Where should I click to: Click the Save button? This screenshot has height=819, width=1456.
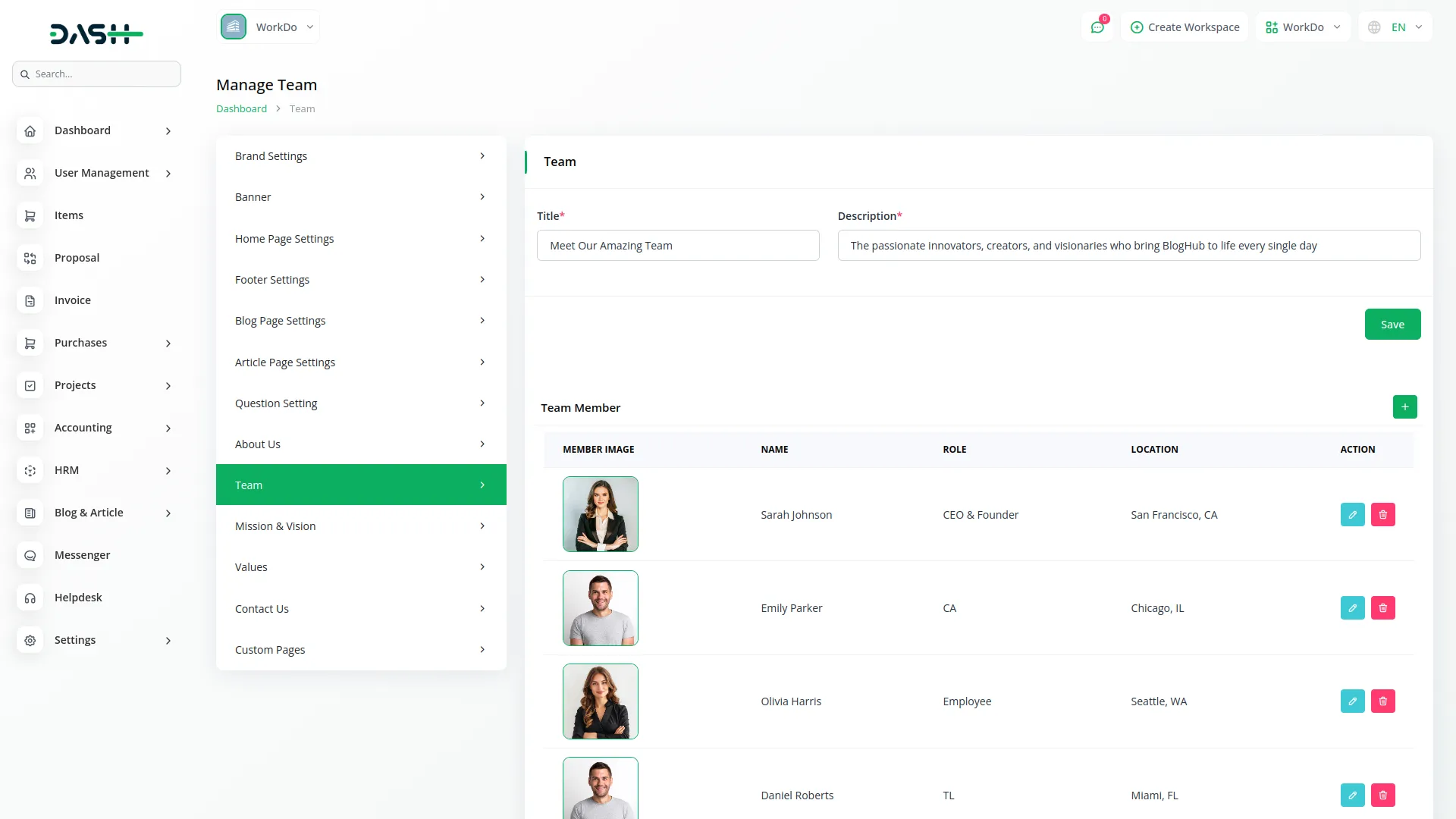[x=1392, y=325]
